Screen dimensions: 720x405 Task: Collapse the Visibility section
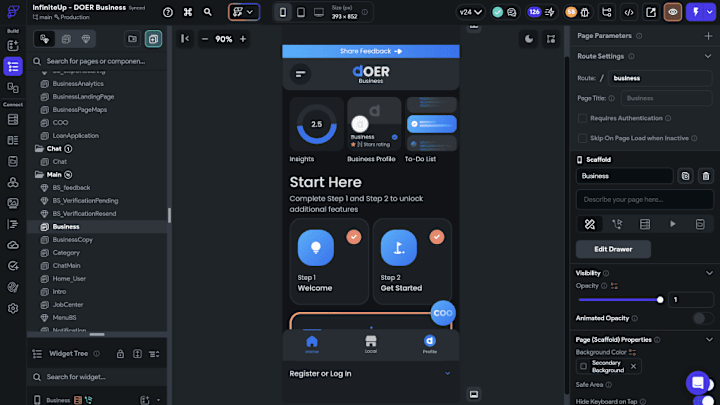coord(709,273)
